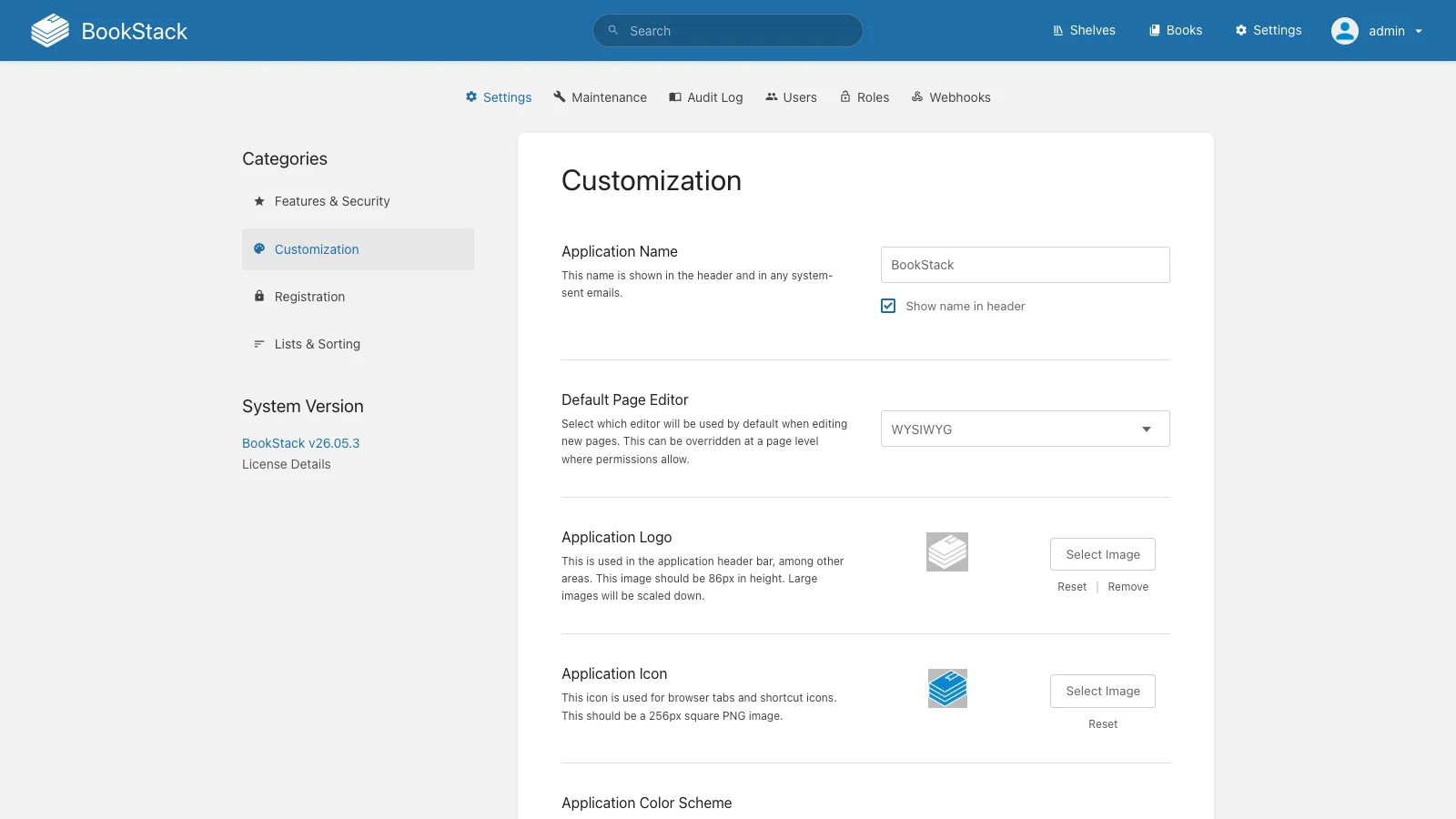Reset the Application Icon
The width and height of the screenshot is (1456, 819).
(1103, 724)
